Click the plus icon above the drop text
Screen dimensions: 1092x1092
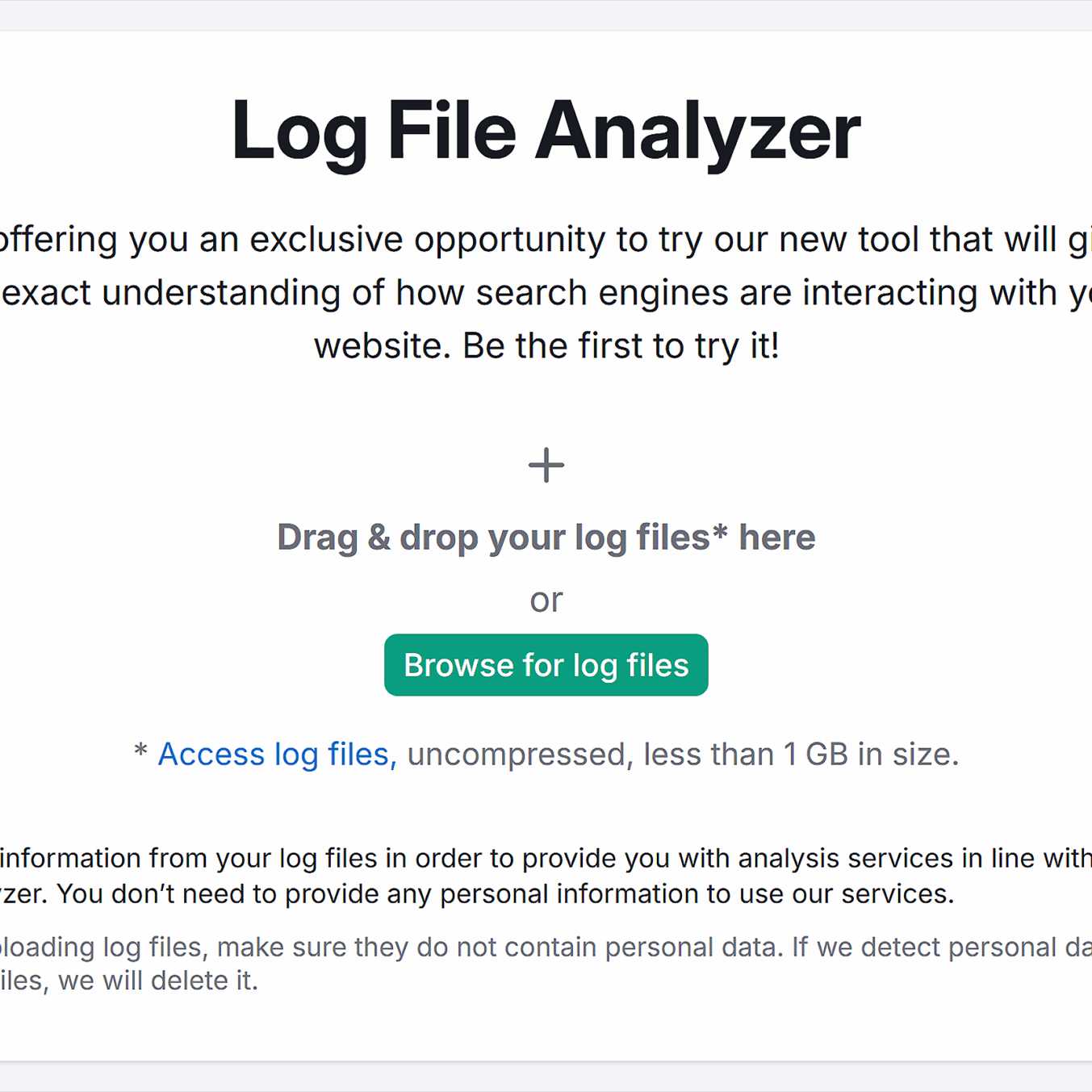tap(546, 466)
